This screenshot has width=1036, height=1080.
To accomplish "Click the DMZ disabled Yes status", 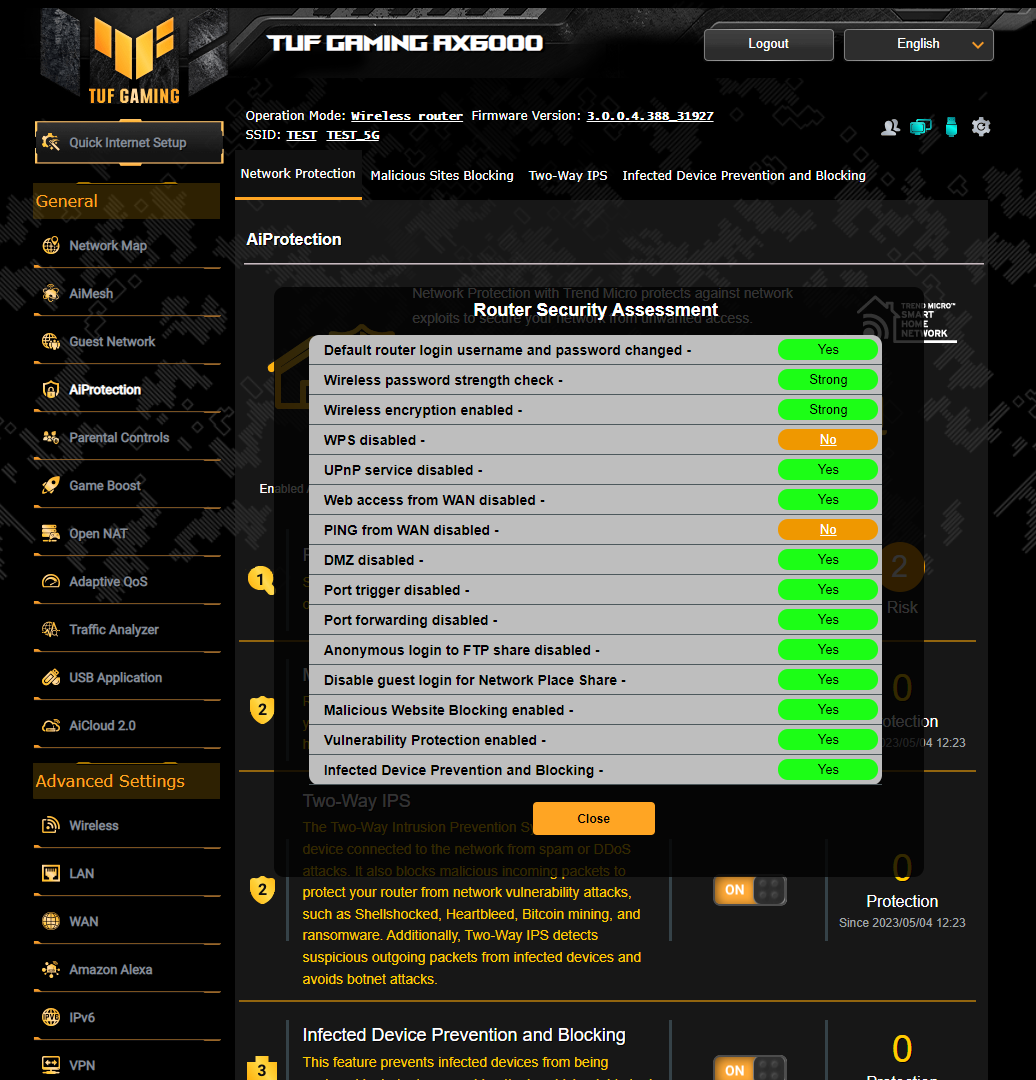I will [x=828, y=559].
